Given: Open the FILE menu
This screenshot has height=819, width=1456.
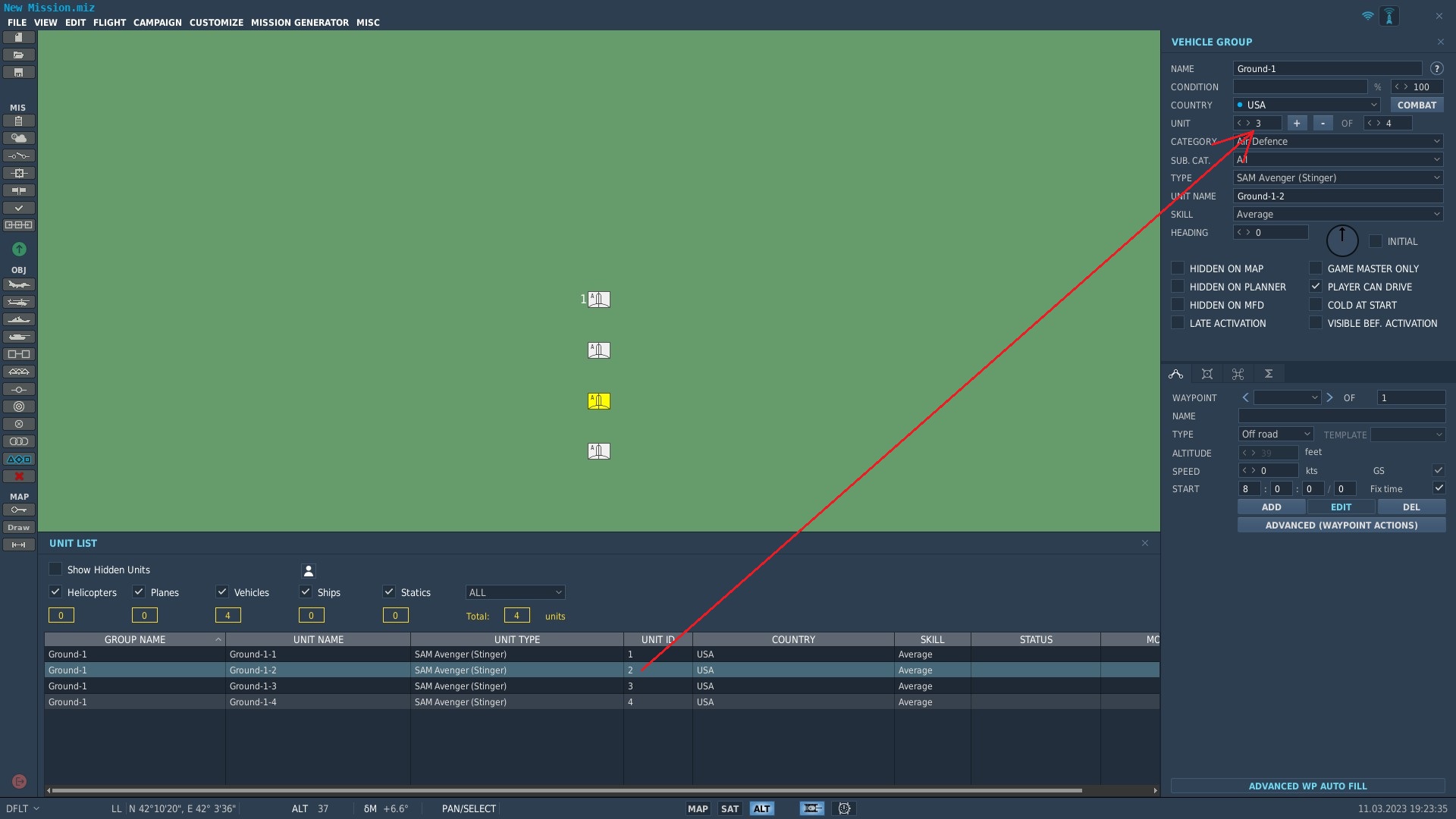Looking at the screenshot, I should pyautogui.click(x=17, y=23).
